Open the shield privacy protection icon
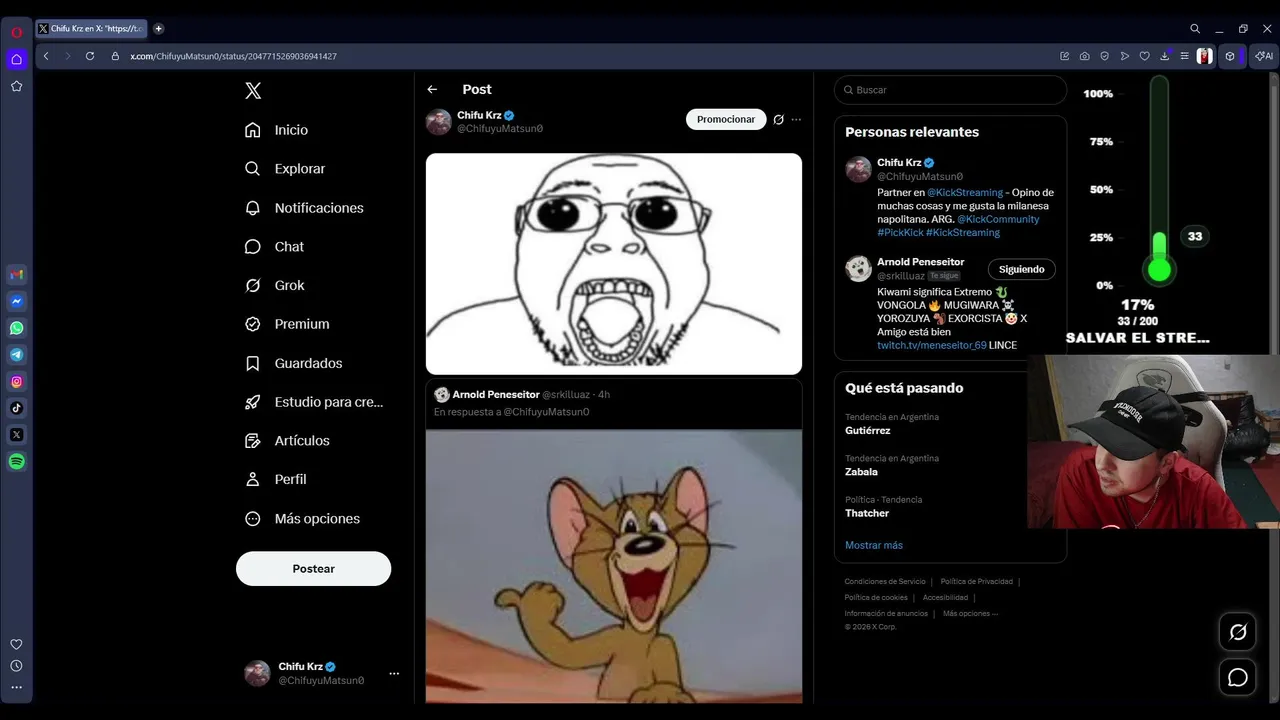 click(x=1105, y=56)
